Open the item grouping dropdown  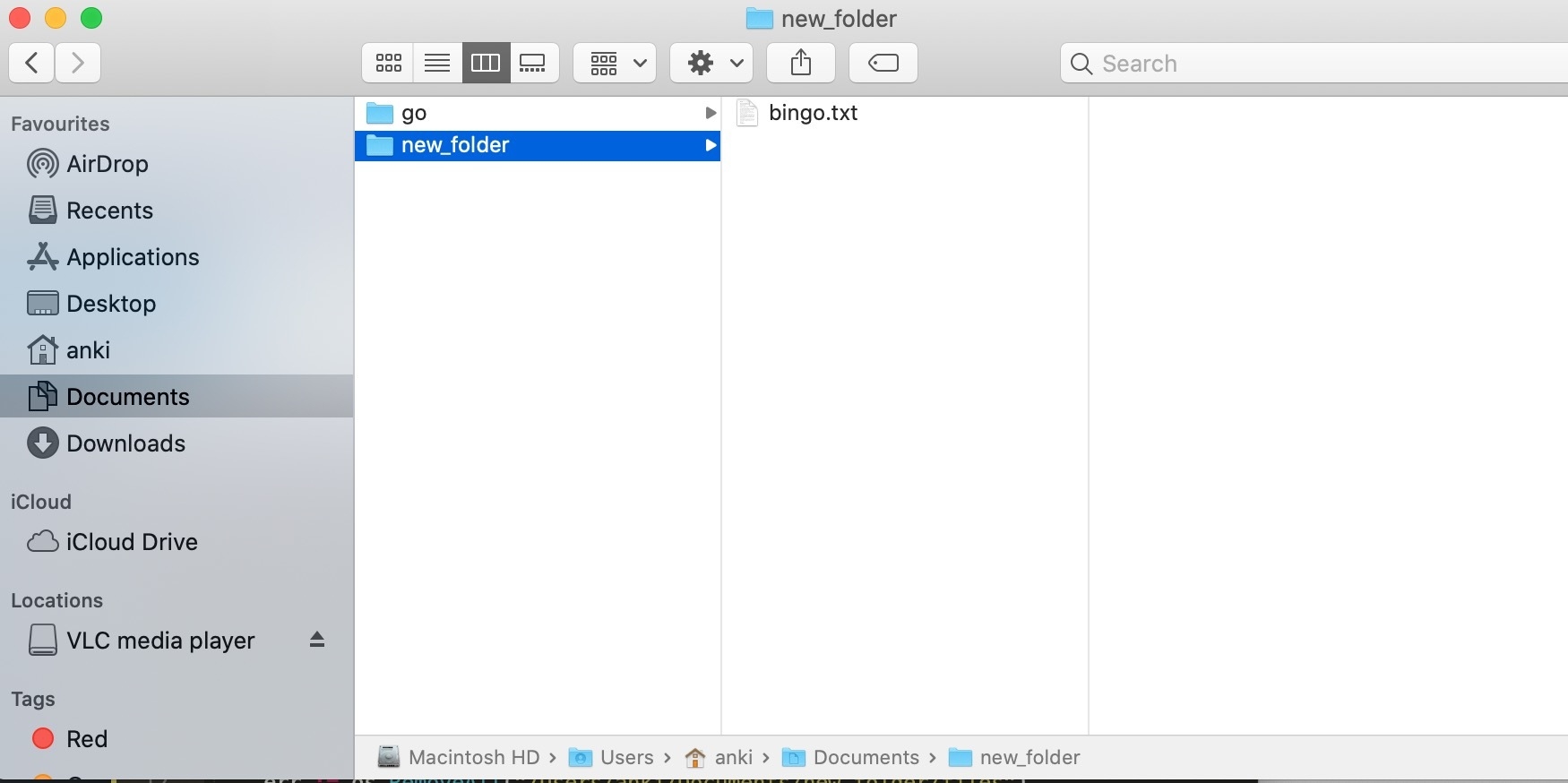tap(615, 63)
